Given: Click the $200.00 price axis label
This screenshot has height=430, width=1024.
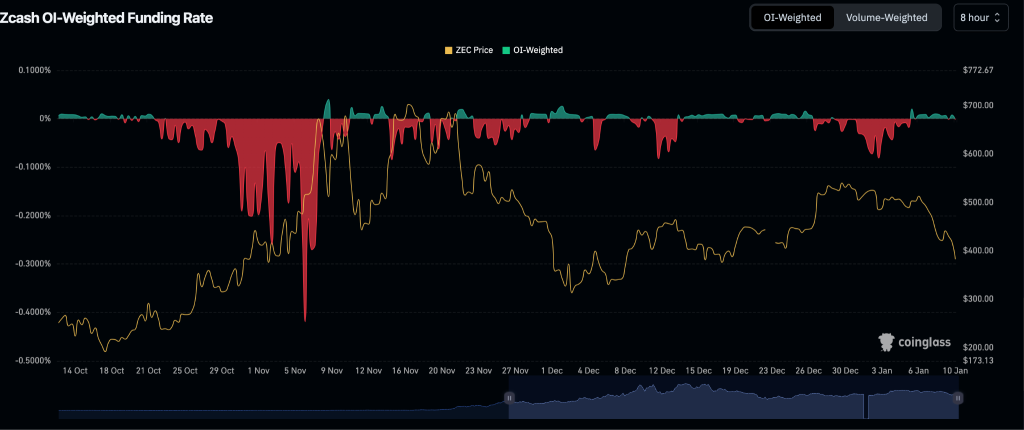Looking at the screenshot, I should 978,347.
